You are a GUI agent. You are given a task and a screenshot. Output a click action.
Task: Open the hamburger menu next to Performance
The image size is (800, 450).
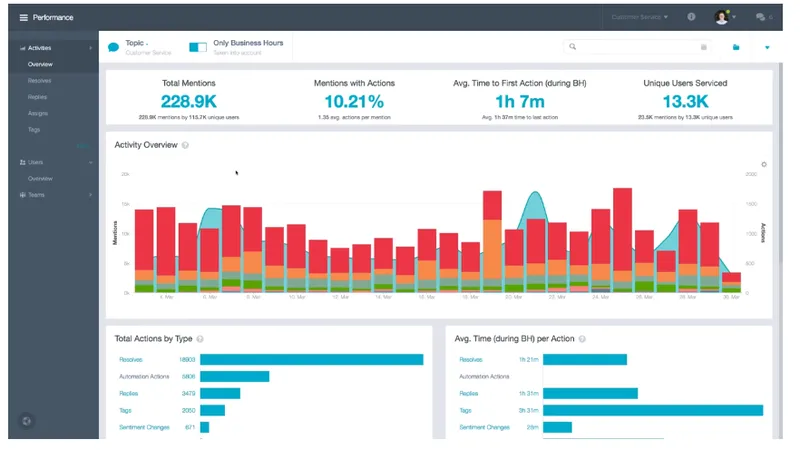coord(23,17)
